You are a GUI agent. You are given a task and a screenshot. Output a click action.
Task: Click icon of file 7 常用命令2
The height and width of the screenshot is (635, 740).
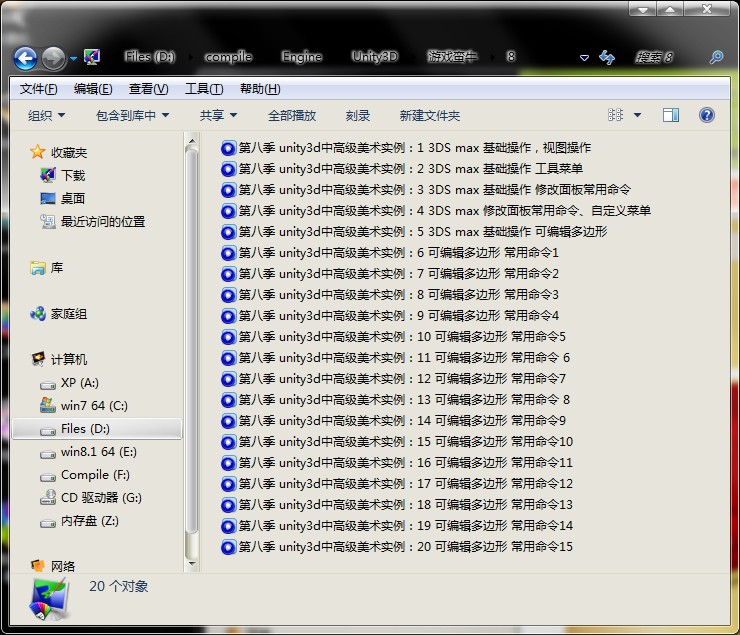tap(228, 274)
